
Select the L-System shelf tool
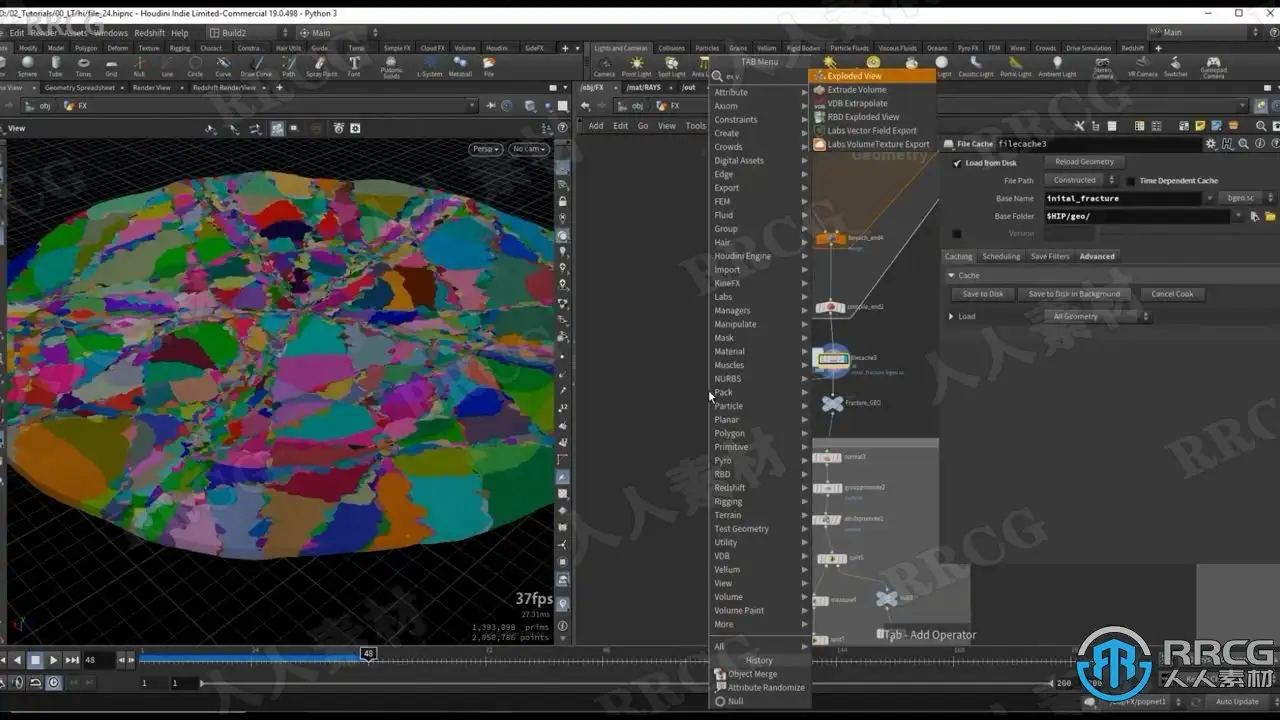coord(429,67)
